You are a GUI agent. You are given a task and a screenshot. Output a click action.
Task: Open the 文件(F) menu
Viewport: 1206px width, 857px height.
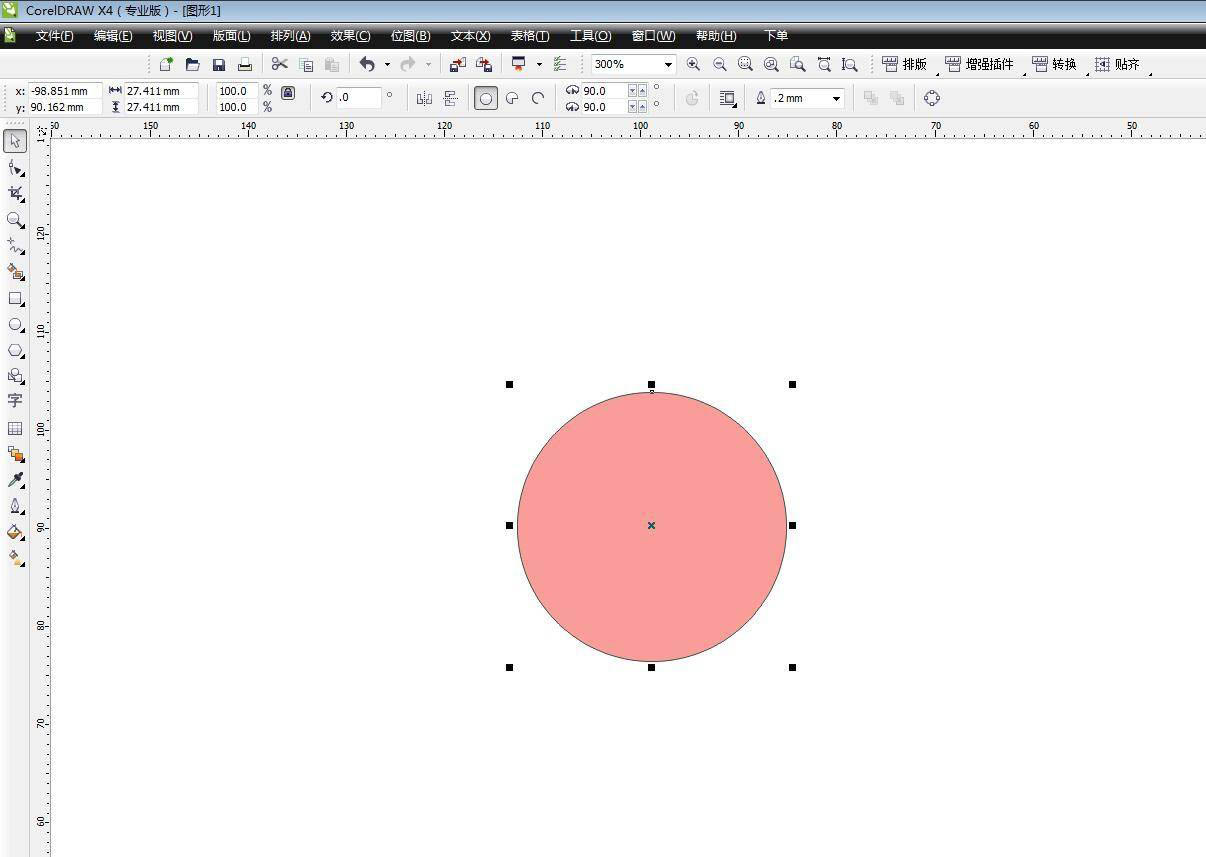55,36
